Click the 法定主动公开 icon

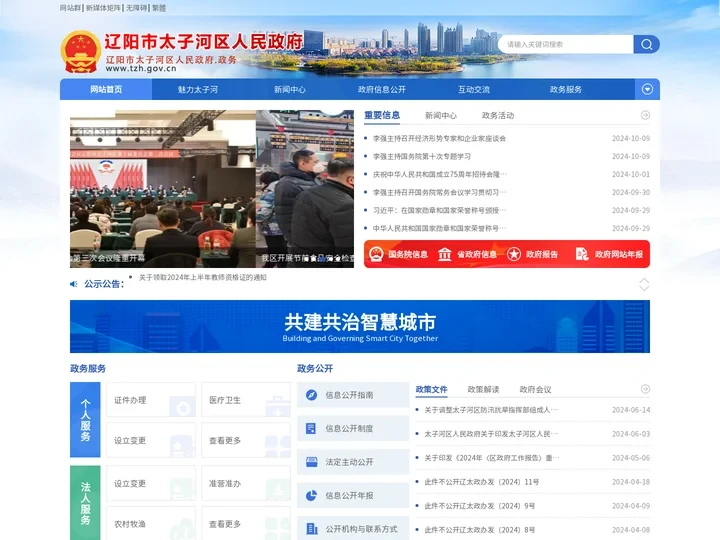coord(311,462)
